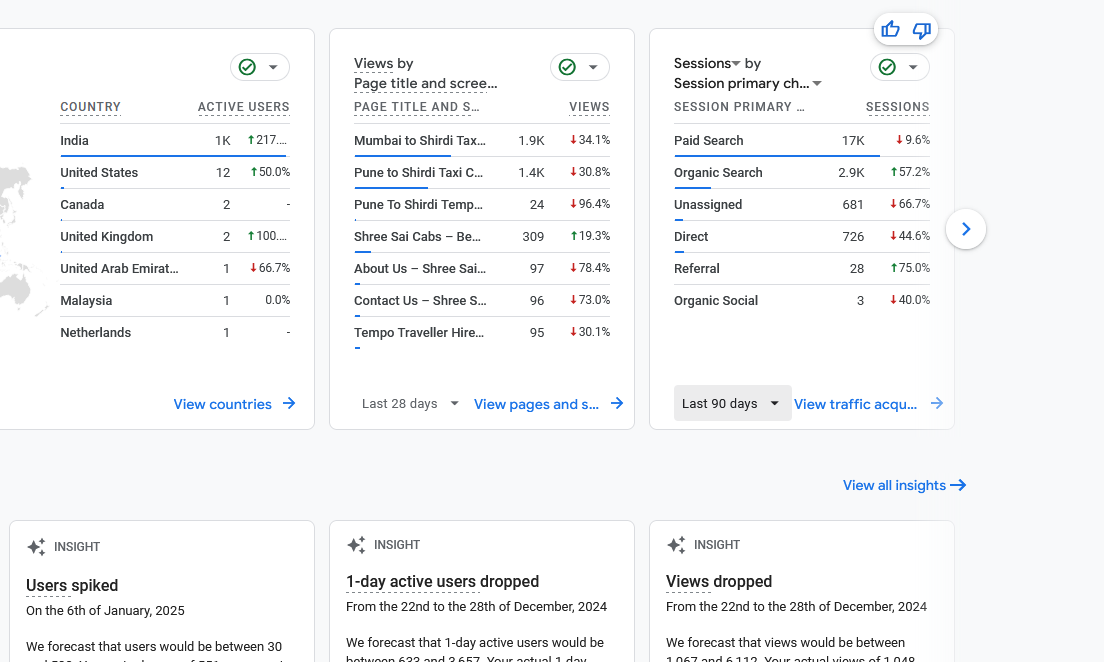This screenshot has height=662, width=1104.
Task: Click sparkle icon on 1-day active users insight
Action: [x=356, y=545]
